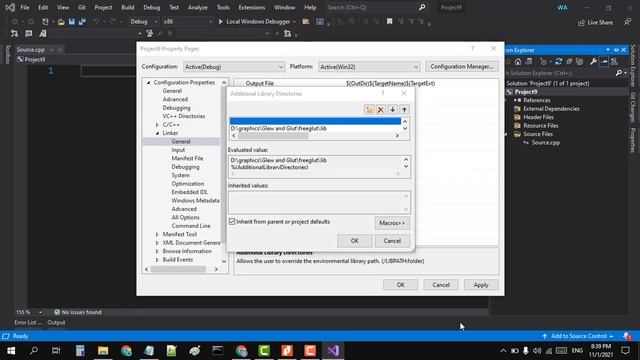Open Configuration Manager
The height and width of the screenshot is (360, 640).
point(462,67)
